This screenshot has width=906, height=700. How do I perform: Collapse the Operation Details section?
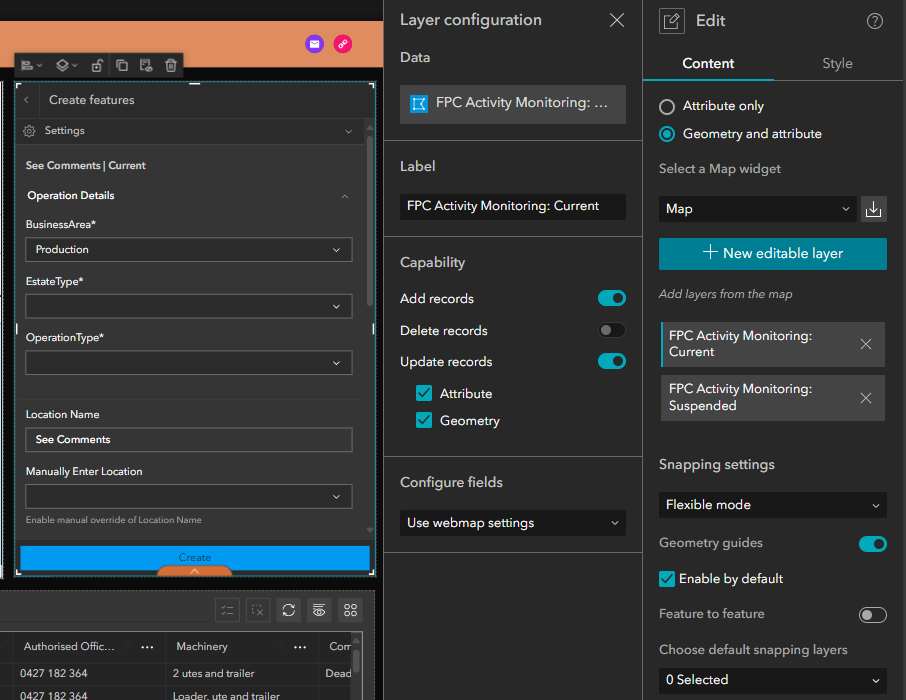[345, 197]
